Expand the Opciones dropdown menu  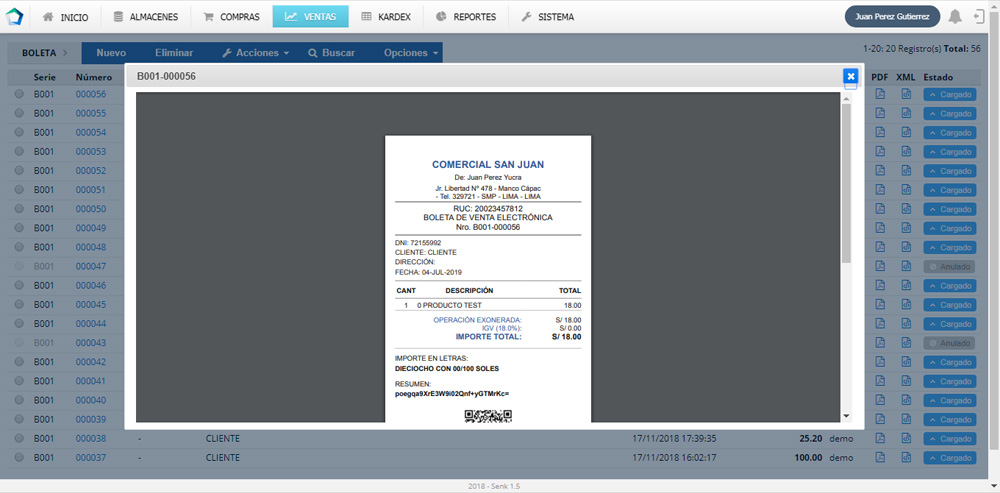(x=411, y=53)
